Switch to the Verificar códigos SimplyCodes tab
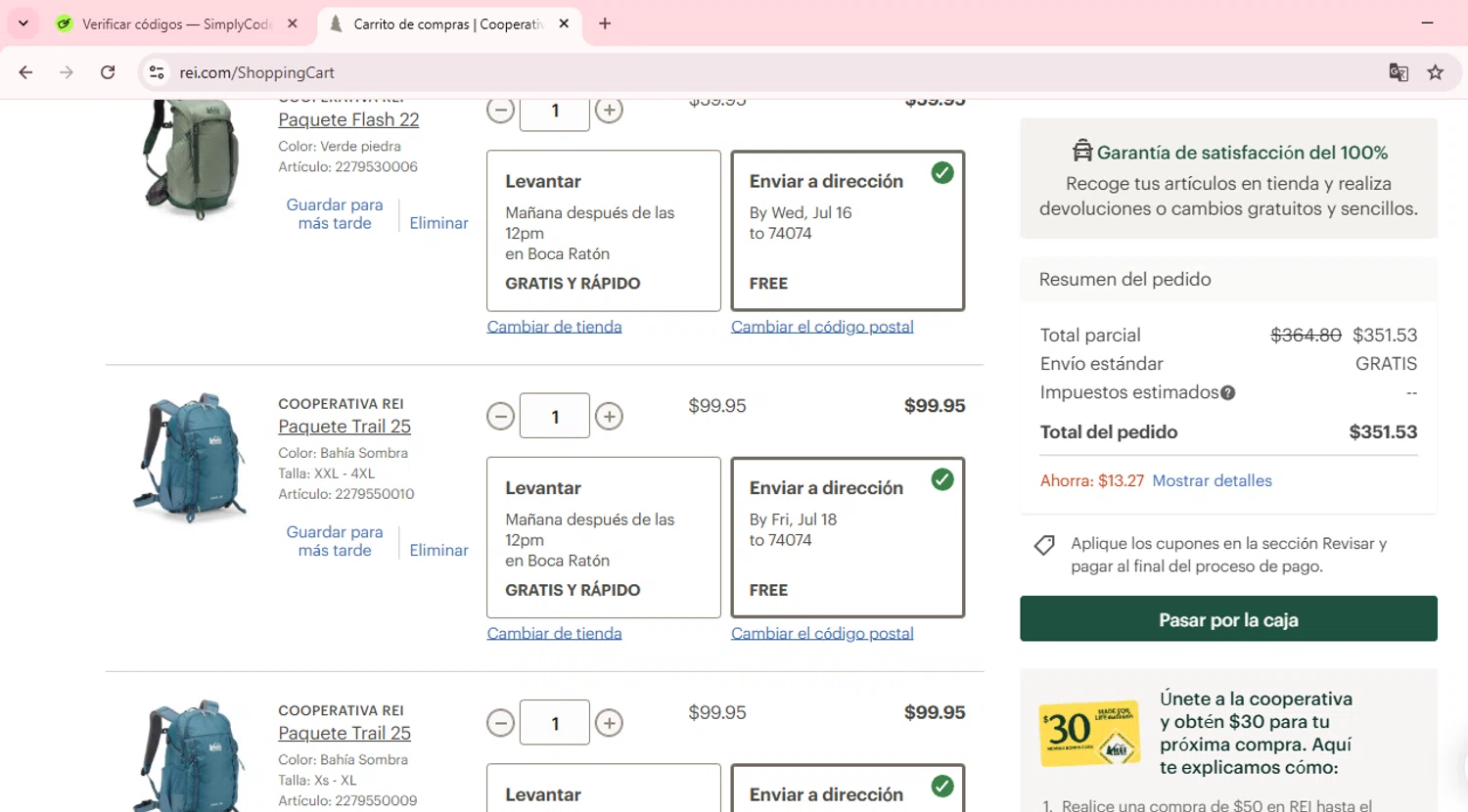1468x812 pixels. 176,23
